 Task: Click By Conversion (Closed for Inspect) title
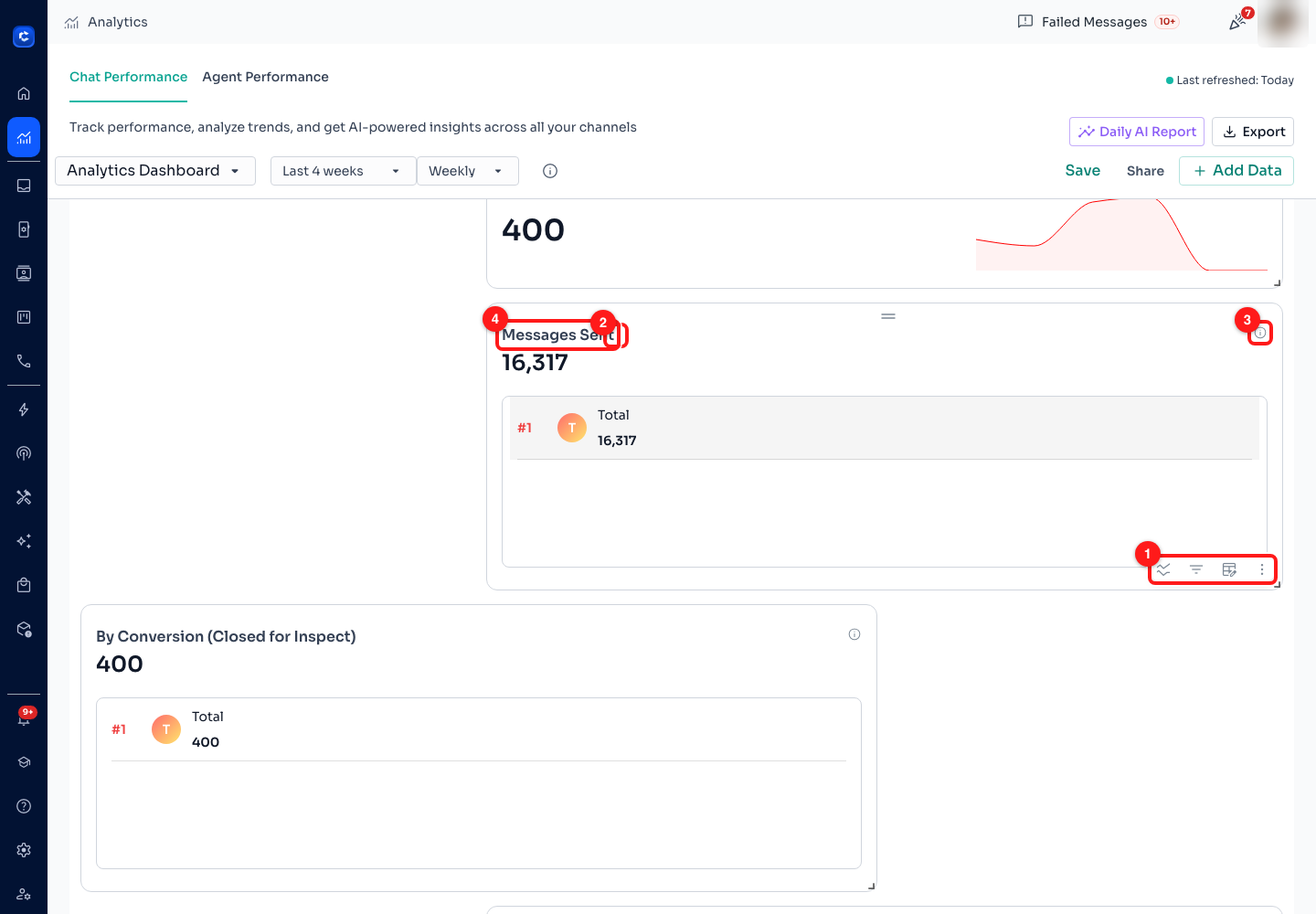226,637
